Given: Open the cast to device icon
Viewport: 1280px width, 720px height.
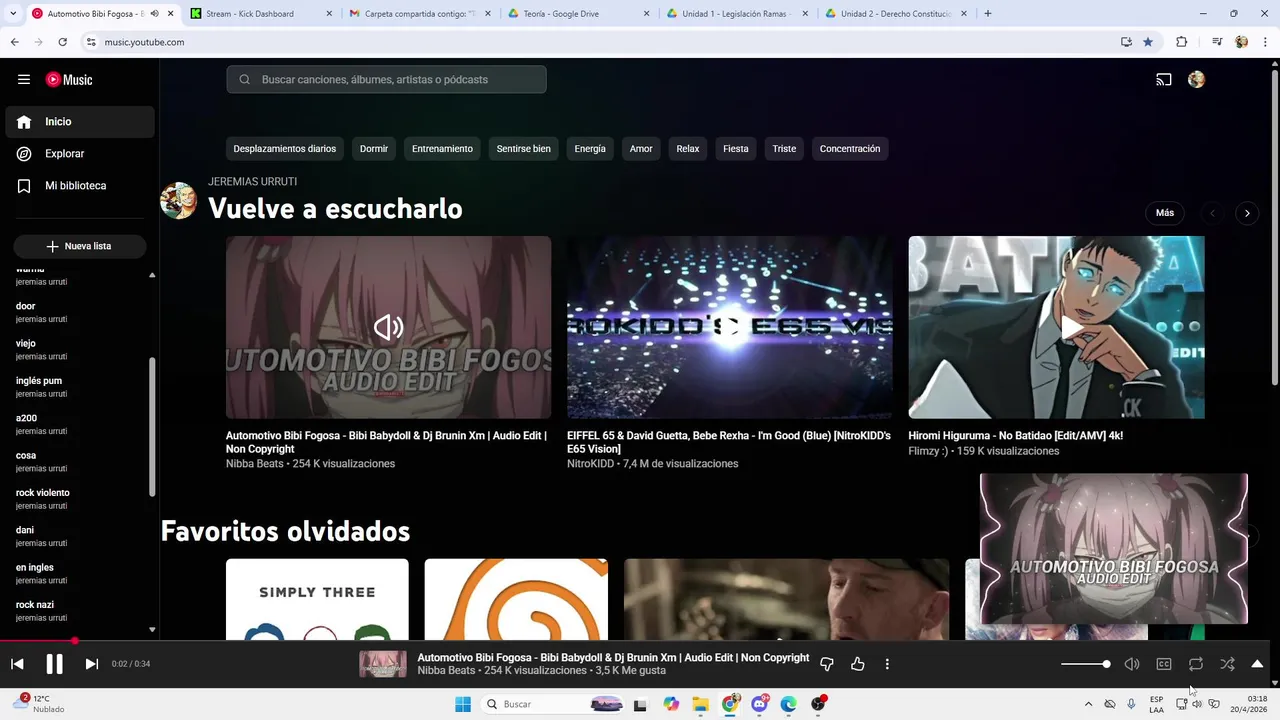Looking at the screenshot, I should 1164,80.
